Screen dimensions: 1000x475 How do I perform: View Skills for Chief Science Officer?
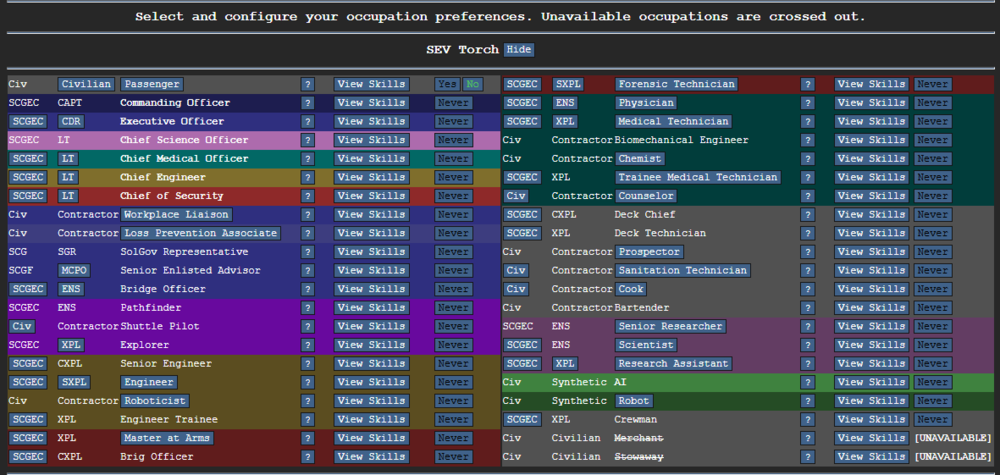pos(371,140)
